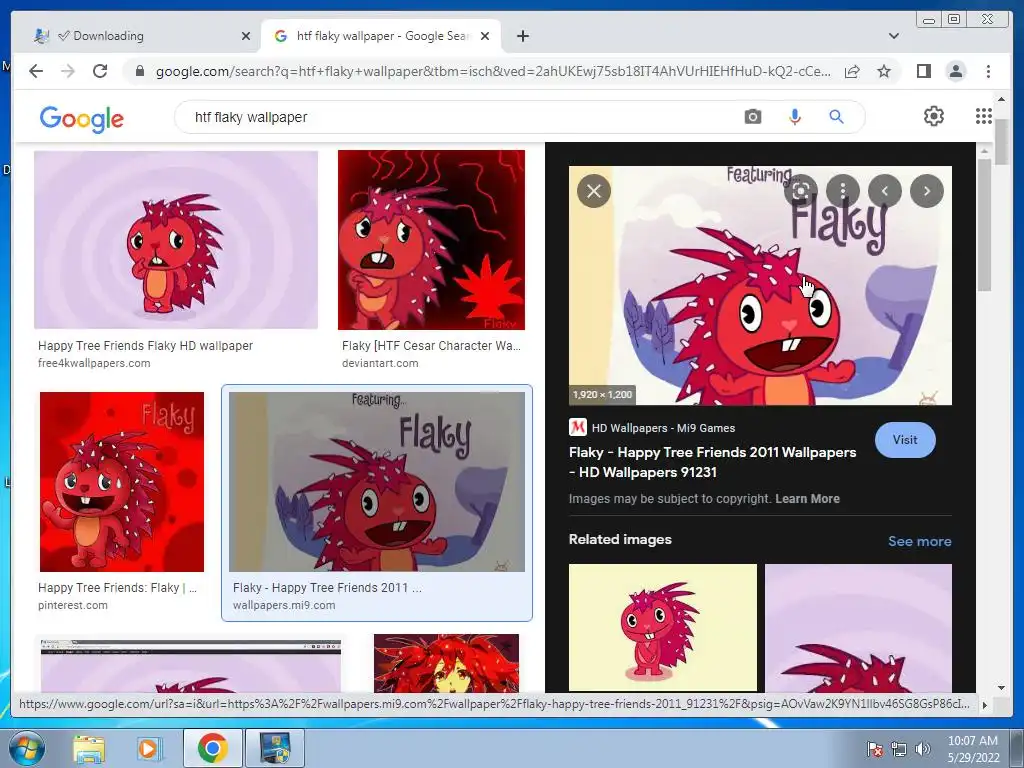Viewport: 1024px width, 768px height.
Task: Open Chrome side panel
Action: coord(923,71)
